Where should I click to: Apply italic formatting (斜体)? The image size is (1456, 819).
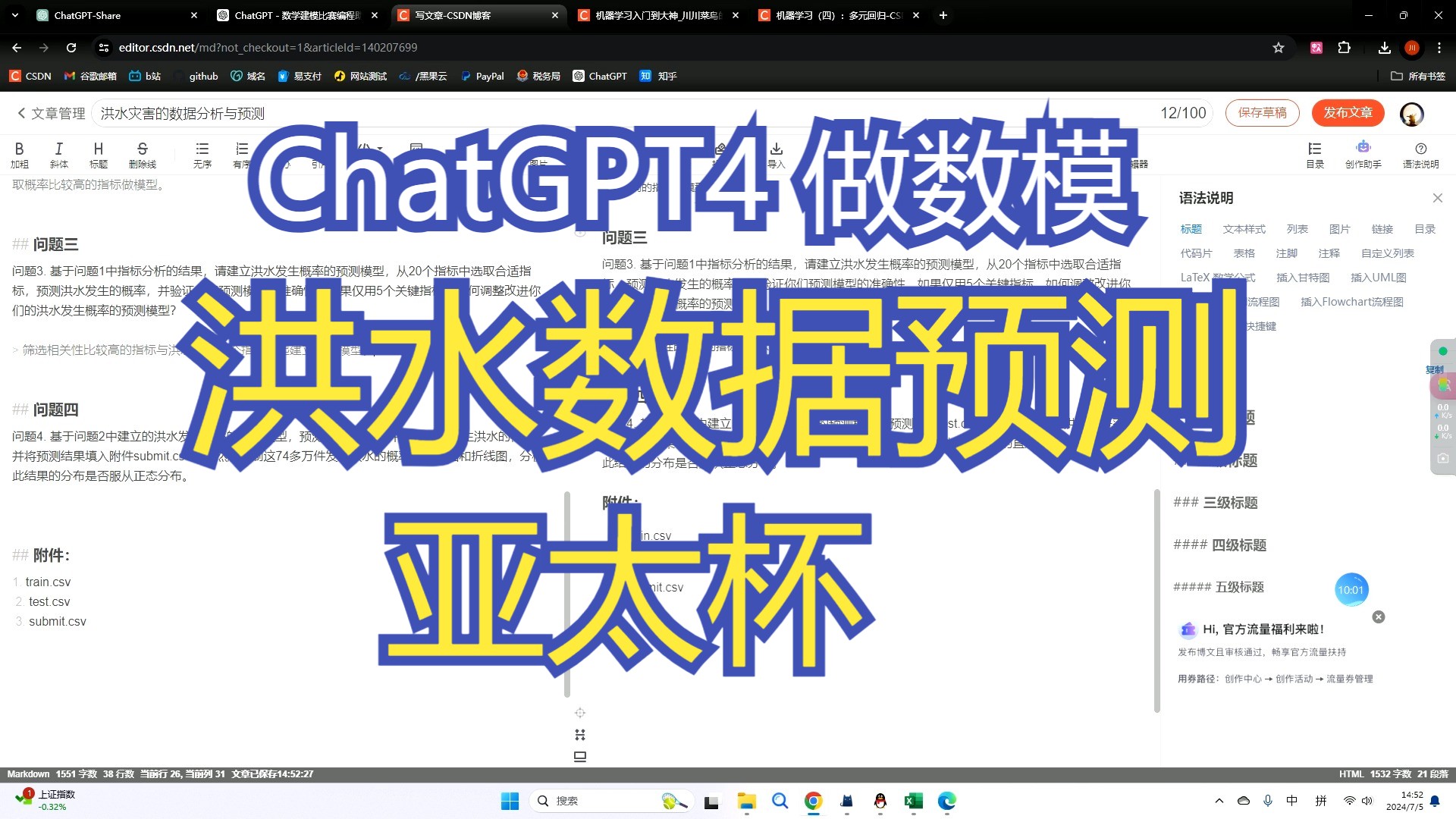58,154
